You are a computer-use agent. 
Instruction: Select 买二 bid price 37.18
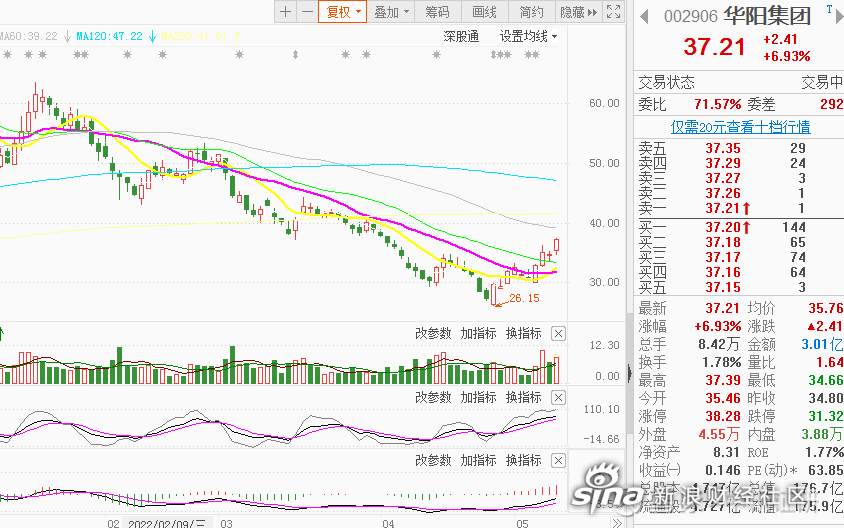[723, 242]
